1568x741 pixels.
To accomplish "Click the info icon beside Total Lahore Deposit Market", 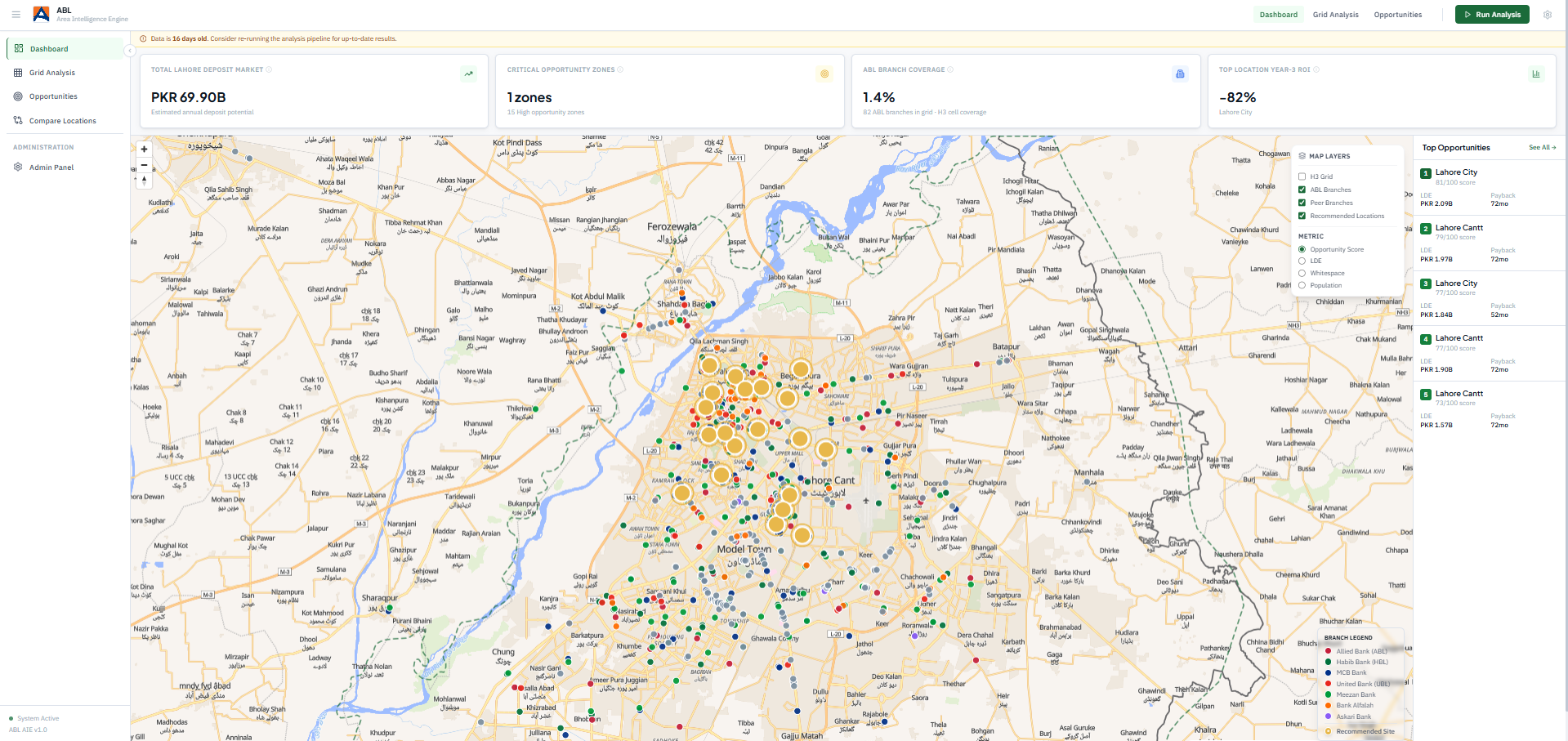I will (x=269, y=69).
